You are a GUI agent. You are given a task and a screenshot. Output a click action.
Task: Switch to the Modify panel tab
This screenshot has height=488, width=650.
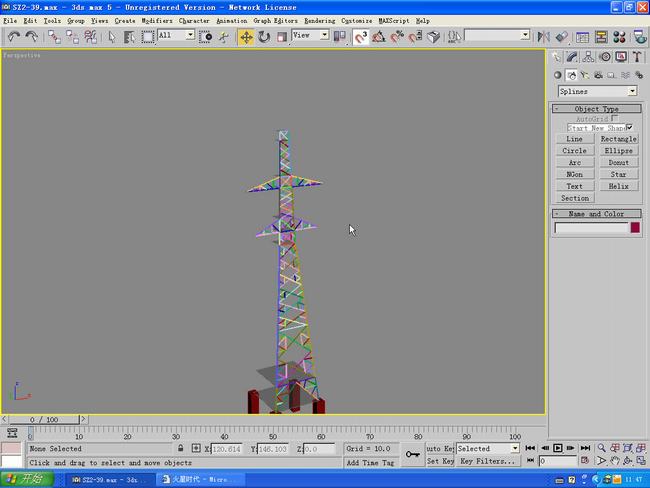[572, 57]
